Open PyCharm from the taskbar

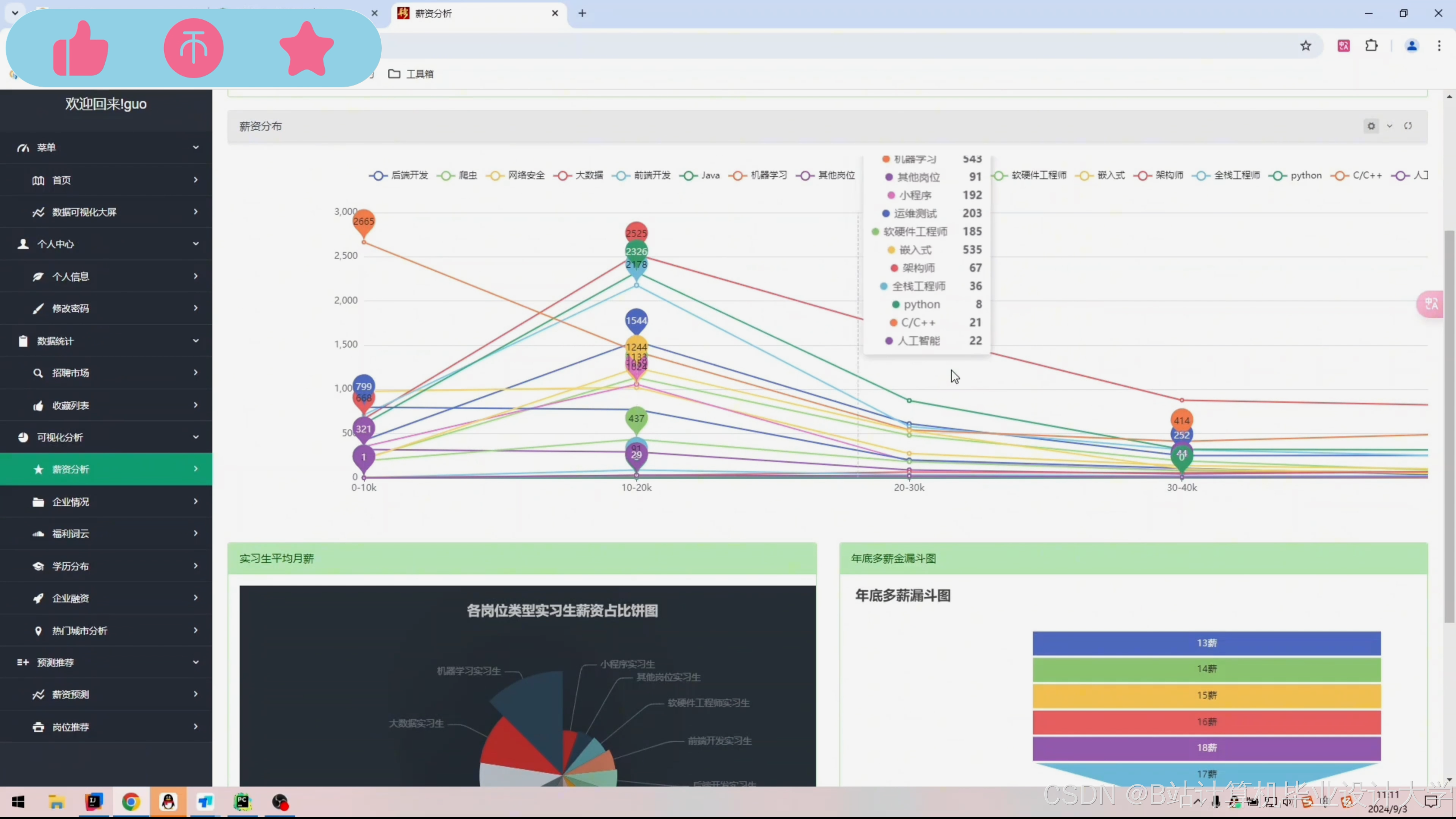243,802
